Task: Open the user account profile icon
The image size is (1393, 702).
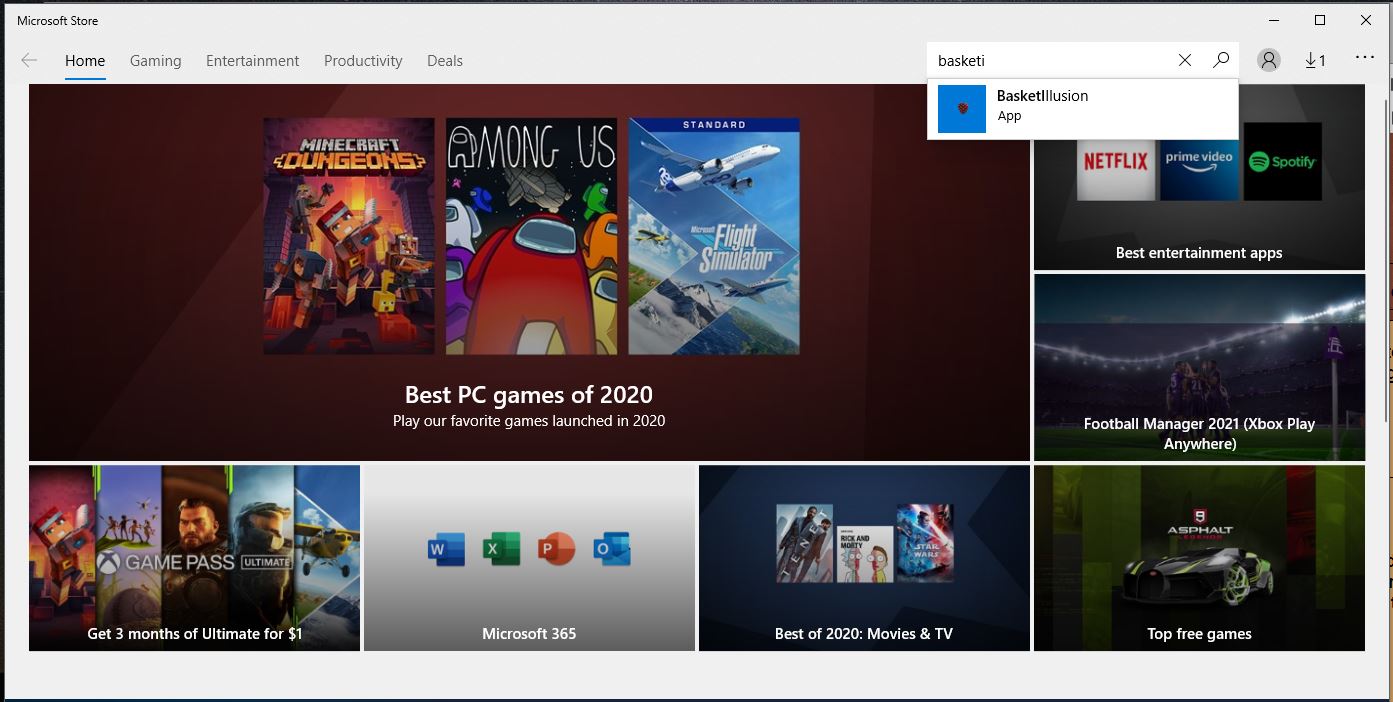Action: coord(1269,60)
